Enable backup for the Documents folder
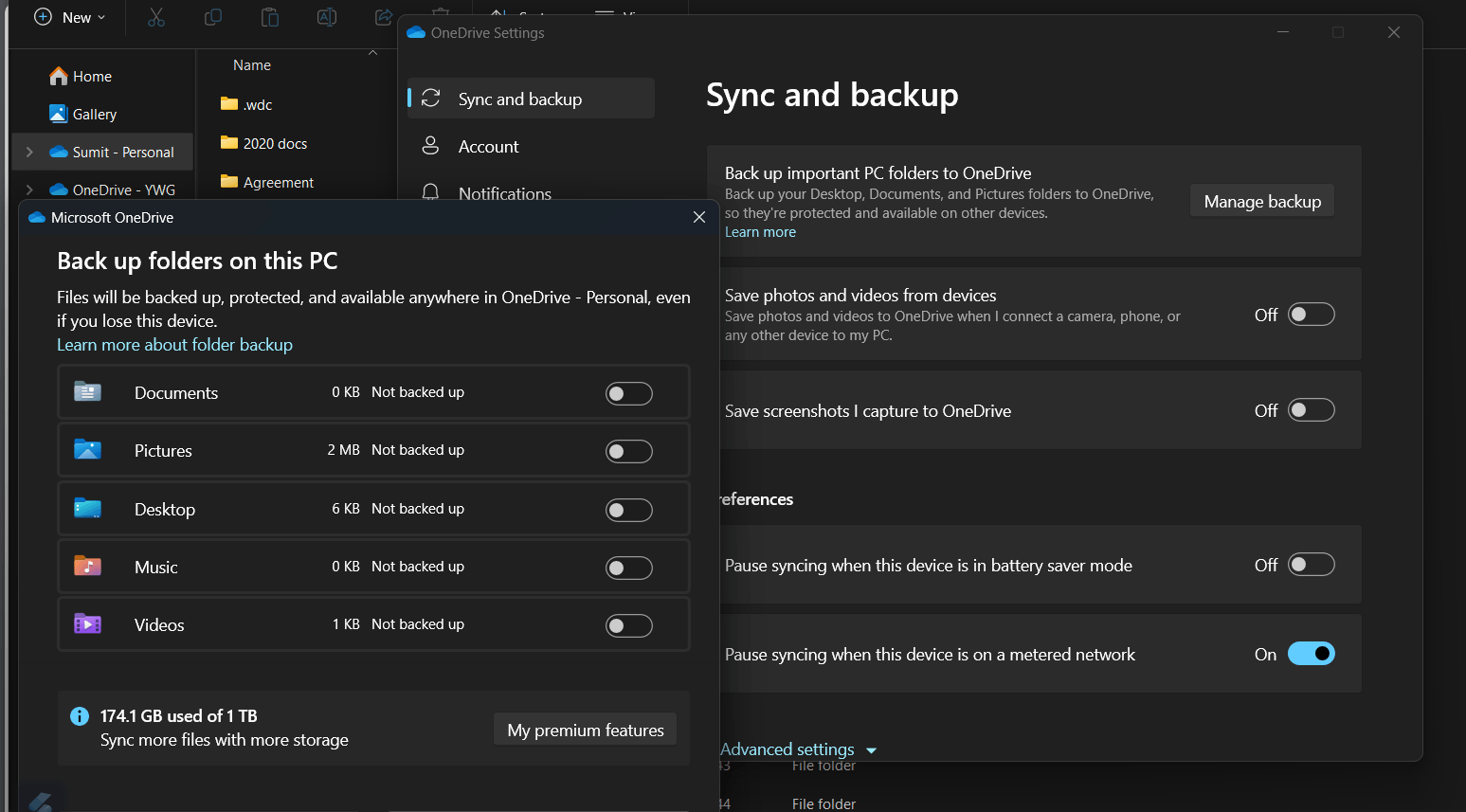Viewport: 1466px width, 812px height. point(628,393)
